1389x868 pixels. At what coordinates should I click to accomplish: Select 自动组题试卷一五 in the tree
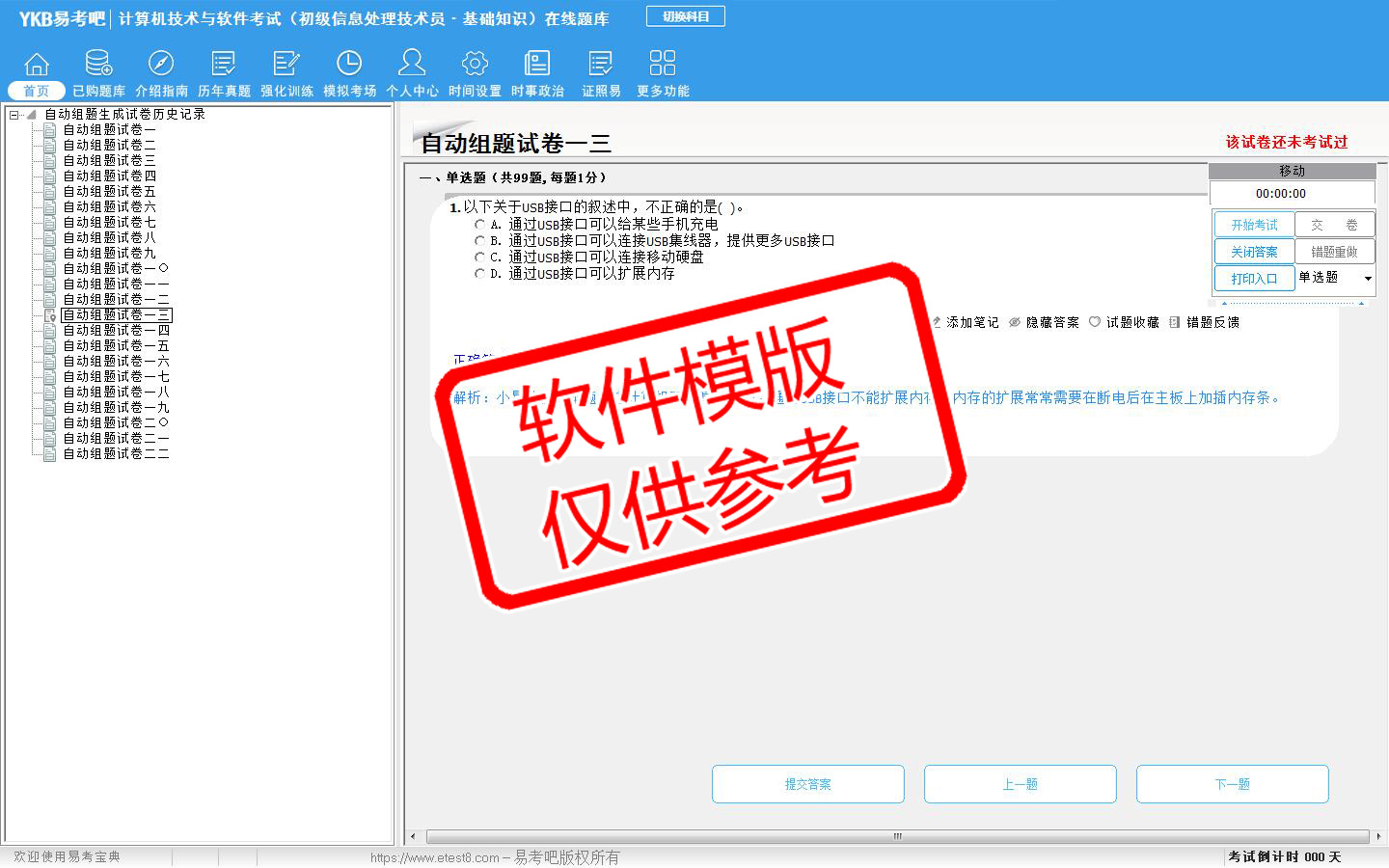[x=116, y=345]
